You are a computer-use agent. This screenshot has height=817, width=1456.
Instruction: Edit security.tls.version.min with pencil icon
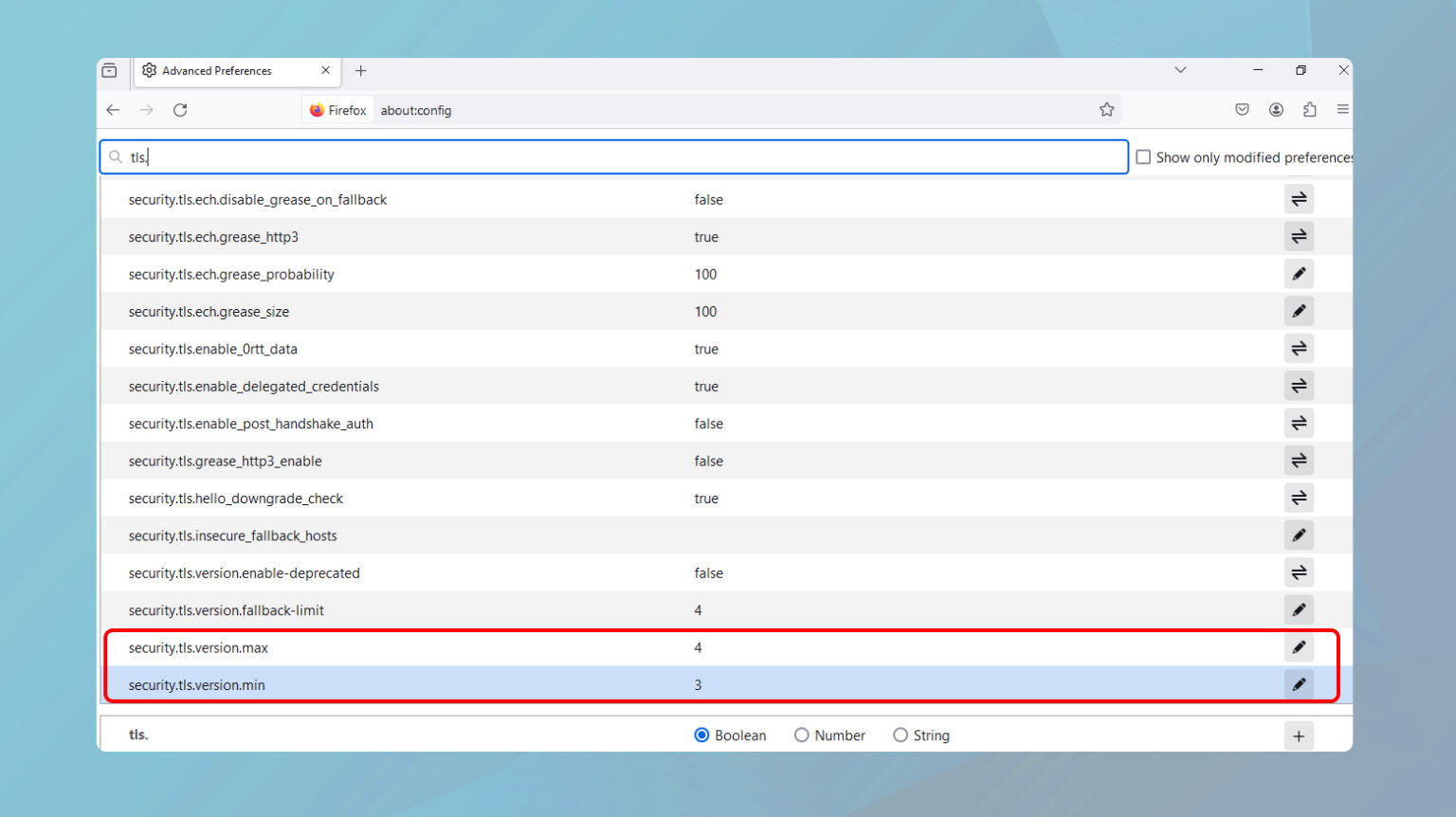(x=1299, y=684)
